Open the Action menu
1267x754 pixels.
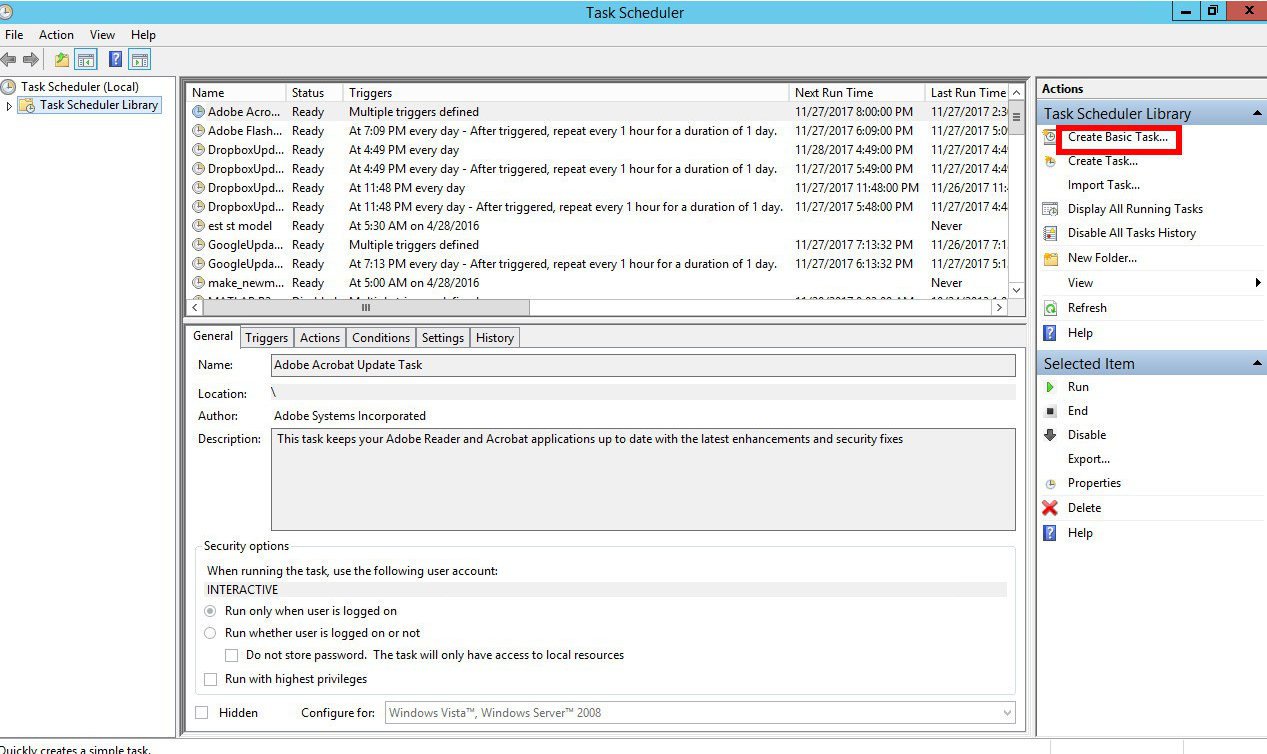[56, 34]
